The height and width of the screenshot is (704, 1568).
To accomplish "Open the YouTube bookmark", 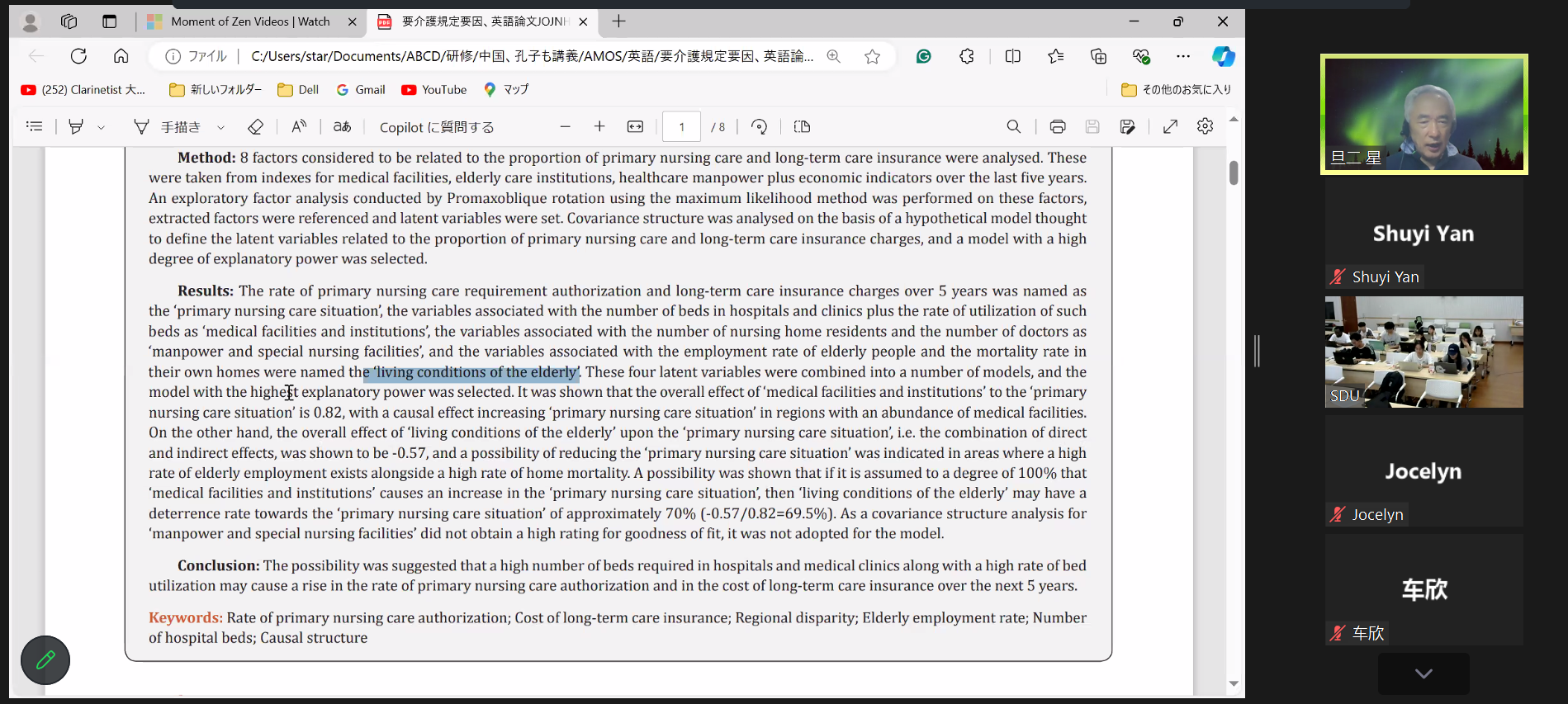I will (x=434, y=89).
